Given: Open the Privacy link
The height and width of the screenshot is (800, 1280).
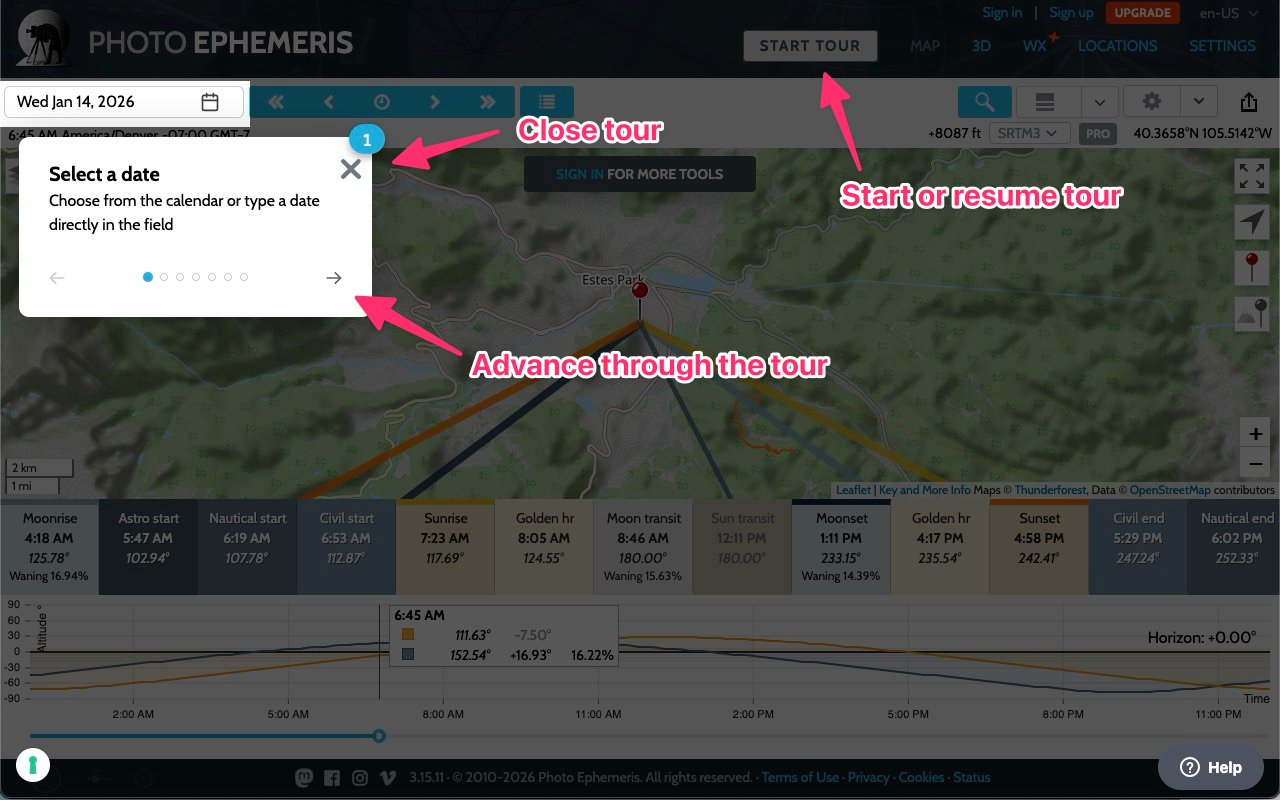Looking at the screenshot, I should point(869,777).
